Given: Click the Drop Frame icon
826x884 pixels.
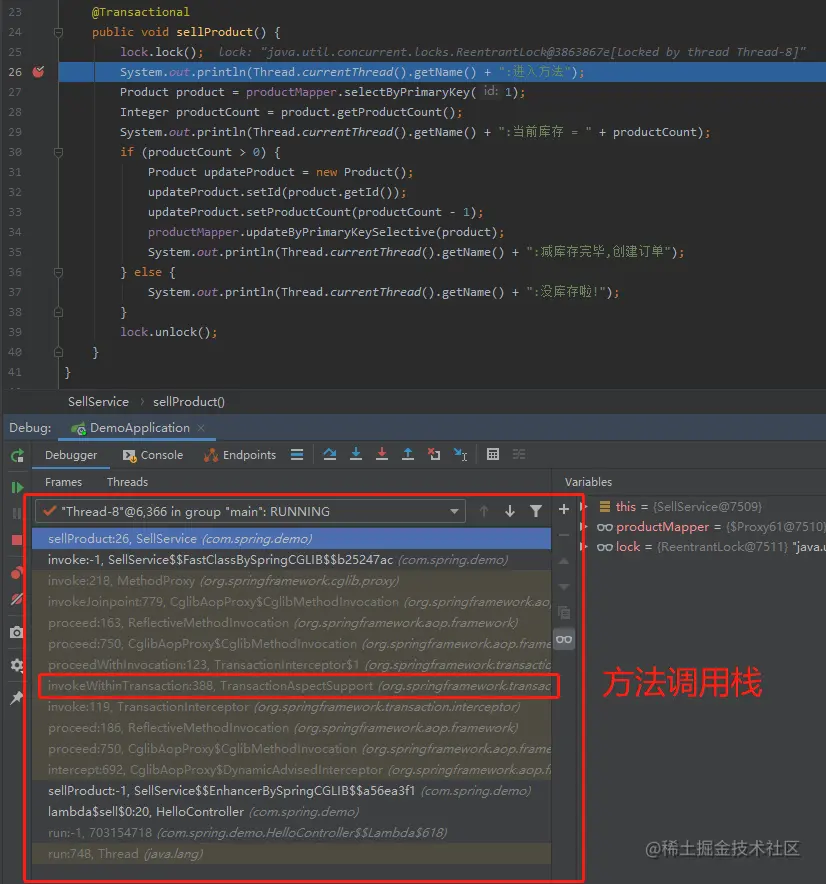Looking at the screenshot, I should coord(434,454).
